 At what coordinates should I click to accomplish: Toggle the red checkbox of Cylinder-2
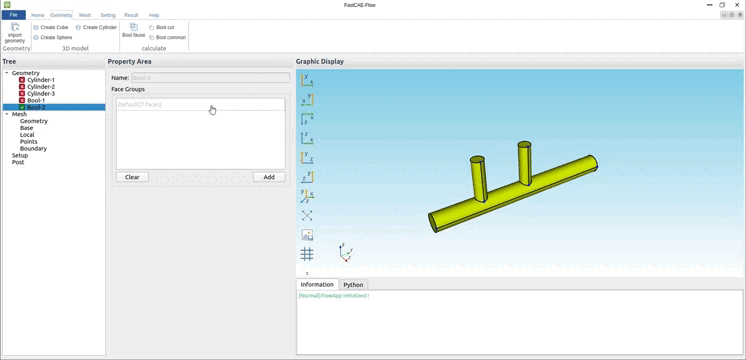22,87
